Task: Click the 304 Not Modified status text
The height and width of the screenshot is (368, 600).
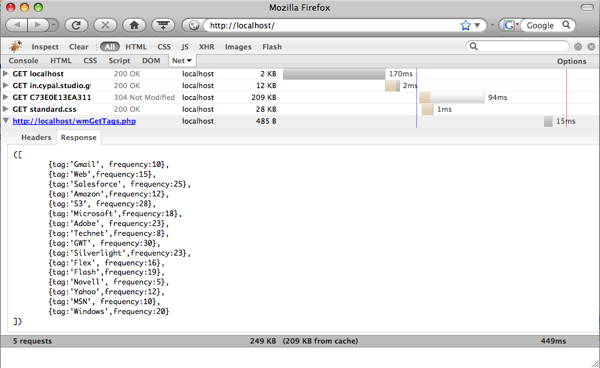Action: (144, 97)
